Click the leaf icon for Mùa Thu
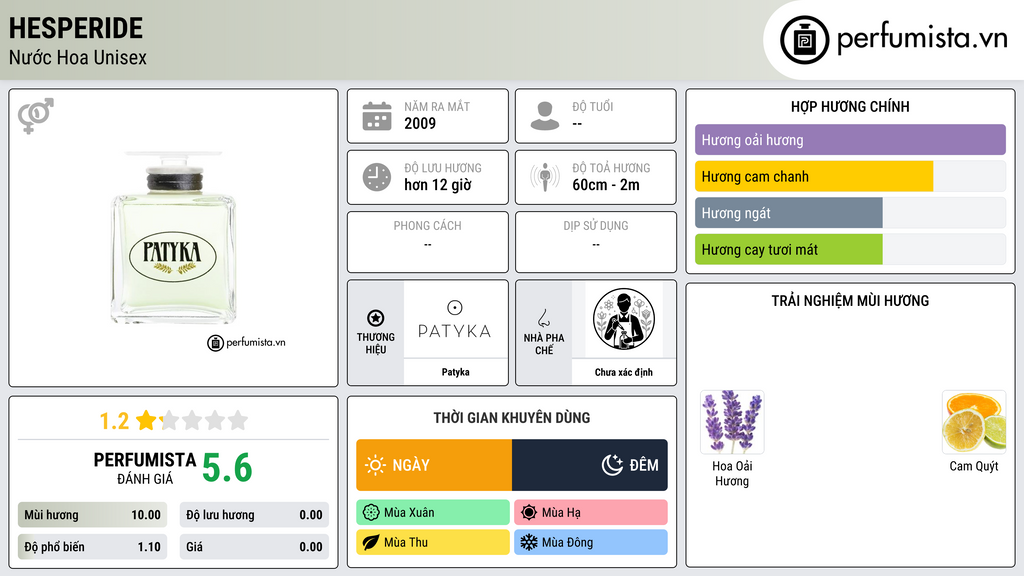 (371, 543)
